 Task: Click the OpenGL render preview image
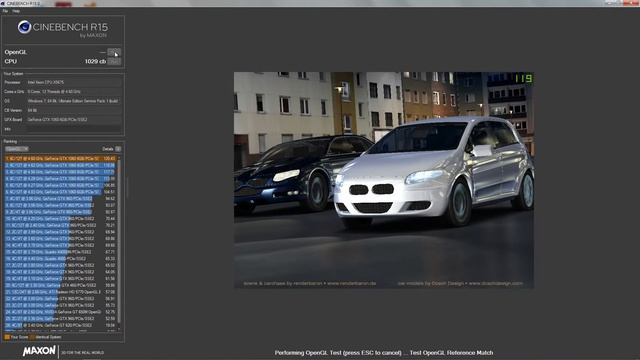click(x=384, y=180)
